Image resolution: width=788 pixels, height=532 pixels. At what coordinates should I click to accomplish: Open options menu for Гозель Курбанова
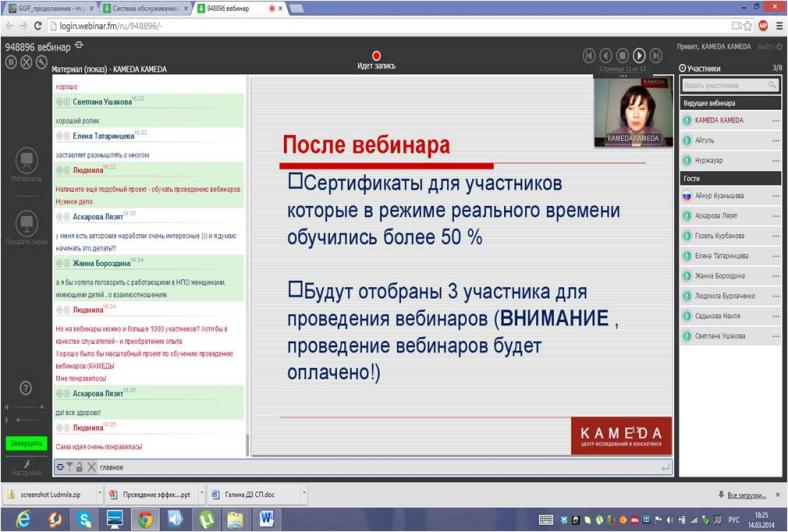(776, 236)
